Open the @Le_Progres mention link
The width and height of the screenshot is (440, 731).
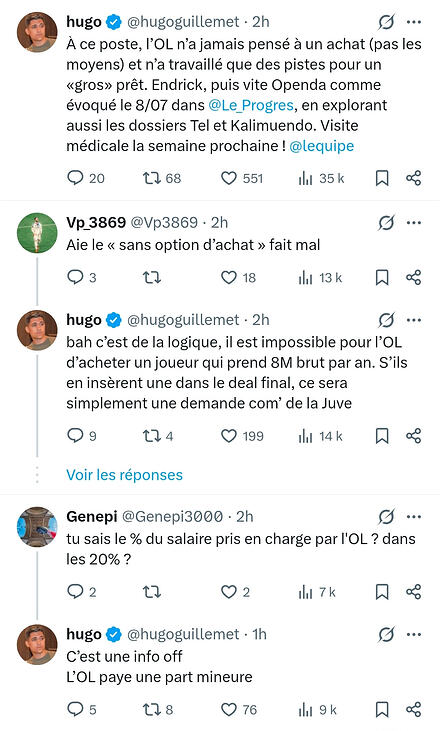251,105
